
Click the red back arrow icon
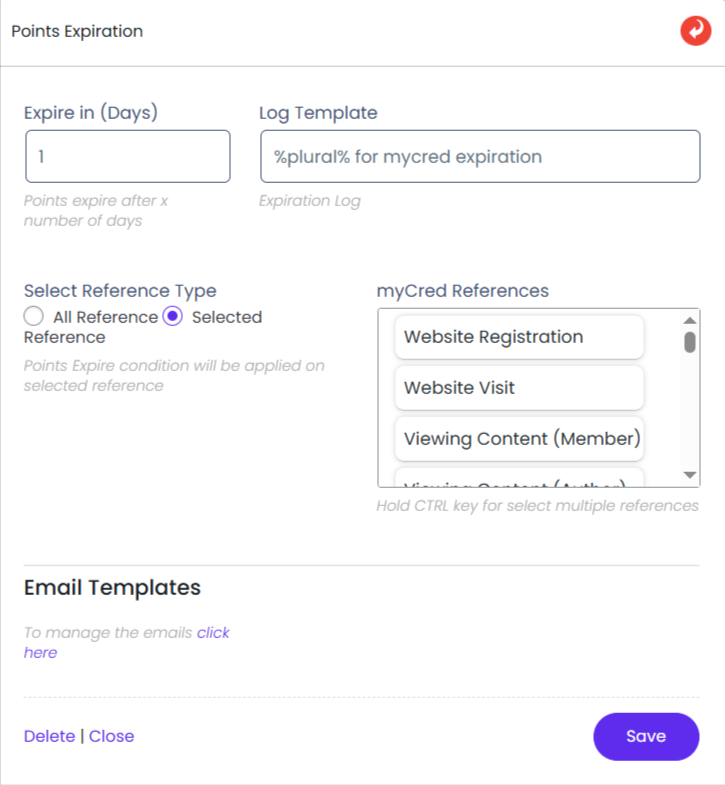[x=695, y=31]
